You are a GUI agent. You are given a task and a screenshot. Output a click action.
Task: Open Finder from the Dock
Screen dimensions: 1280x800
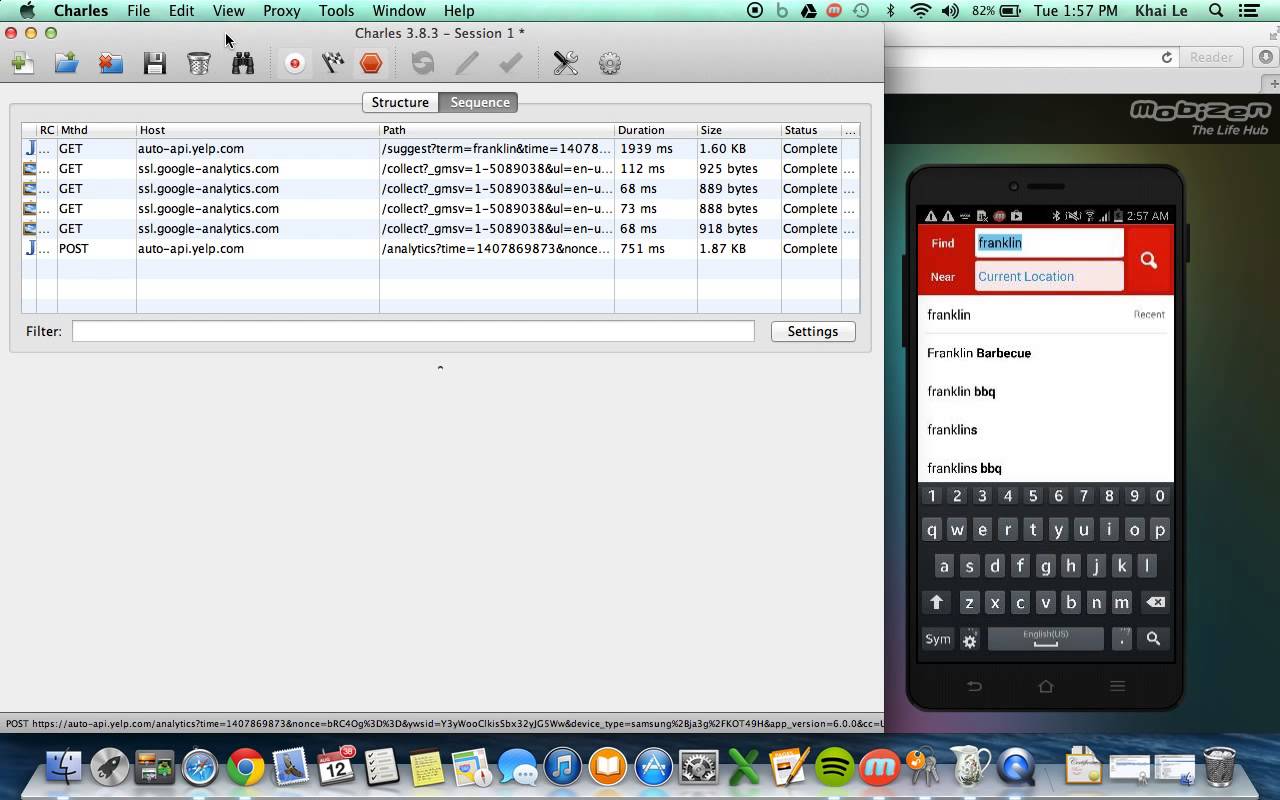(x=65, y=768)
